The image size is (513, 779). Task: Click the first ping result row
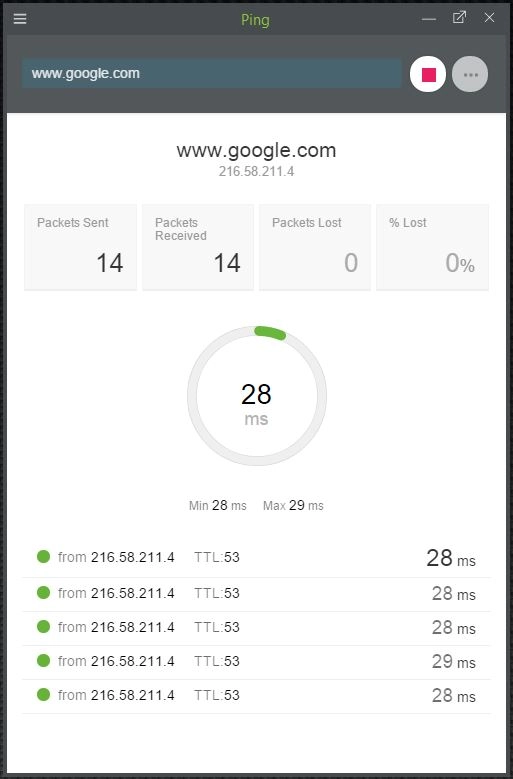pos(256,558)
